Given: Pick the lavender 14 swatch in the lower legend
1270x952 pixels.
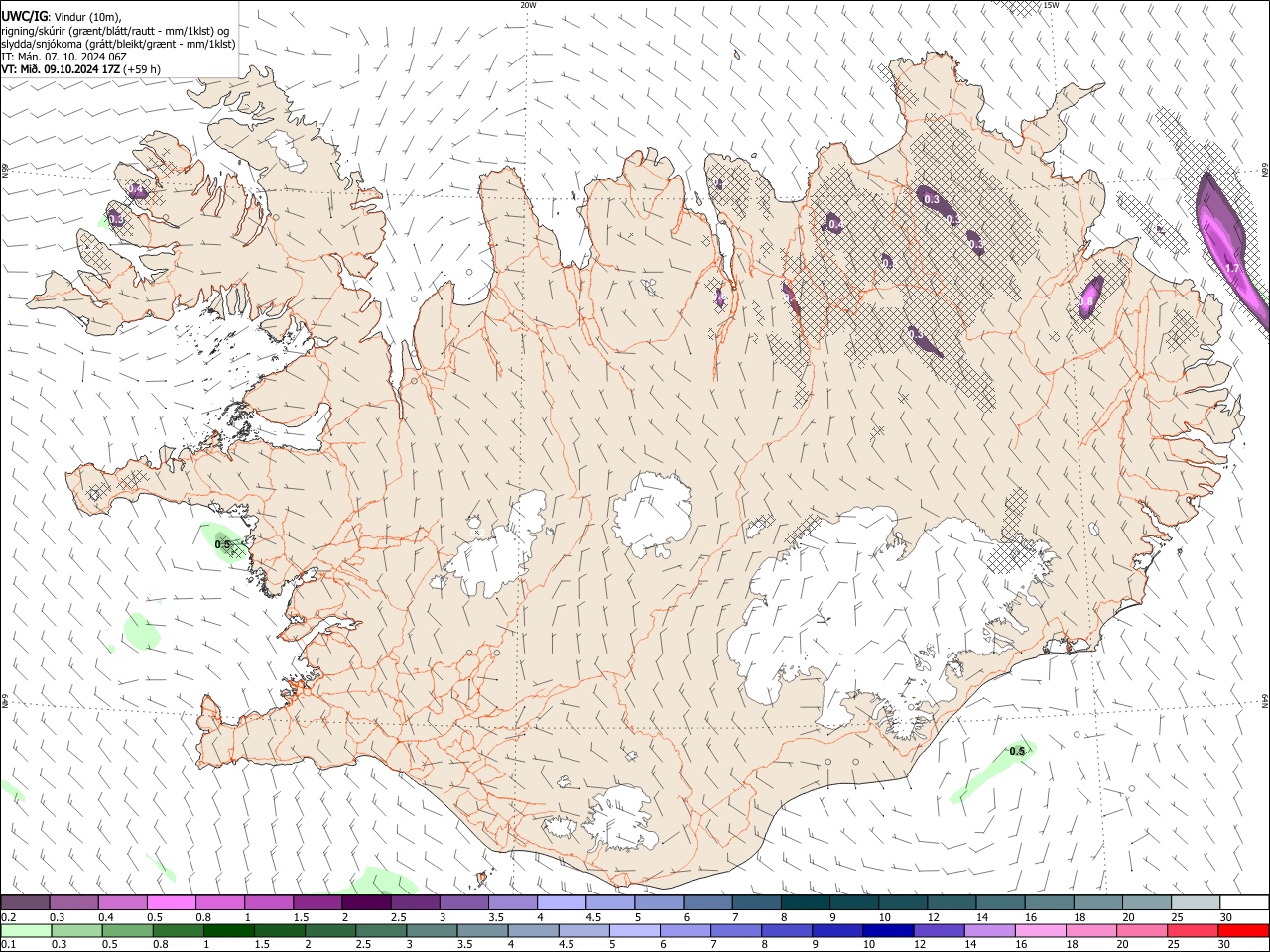Looking at the screenshot, I should (989, 930).
